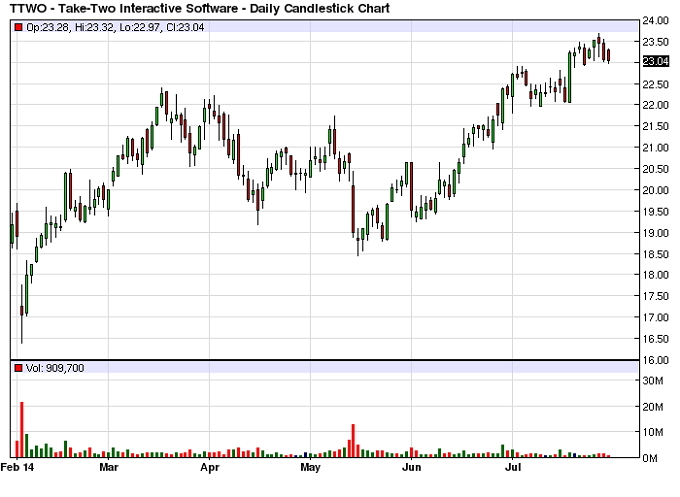The image size is (680, 497).
Task: Click the 19.00 price axis label
Action: point(655,233)
